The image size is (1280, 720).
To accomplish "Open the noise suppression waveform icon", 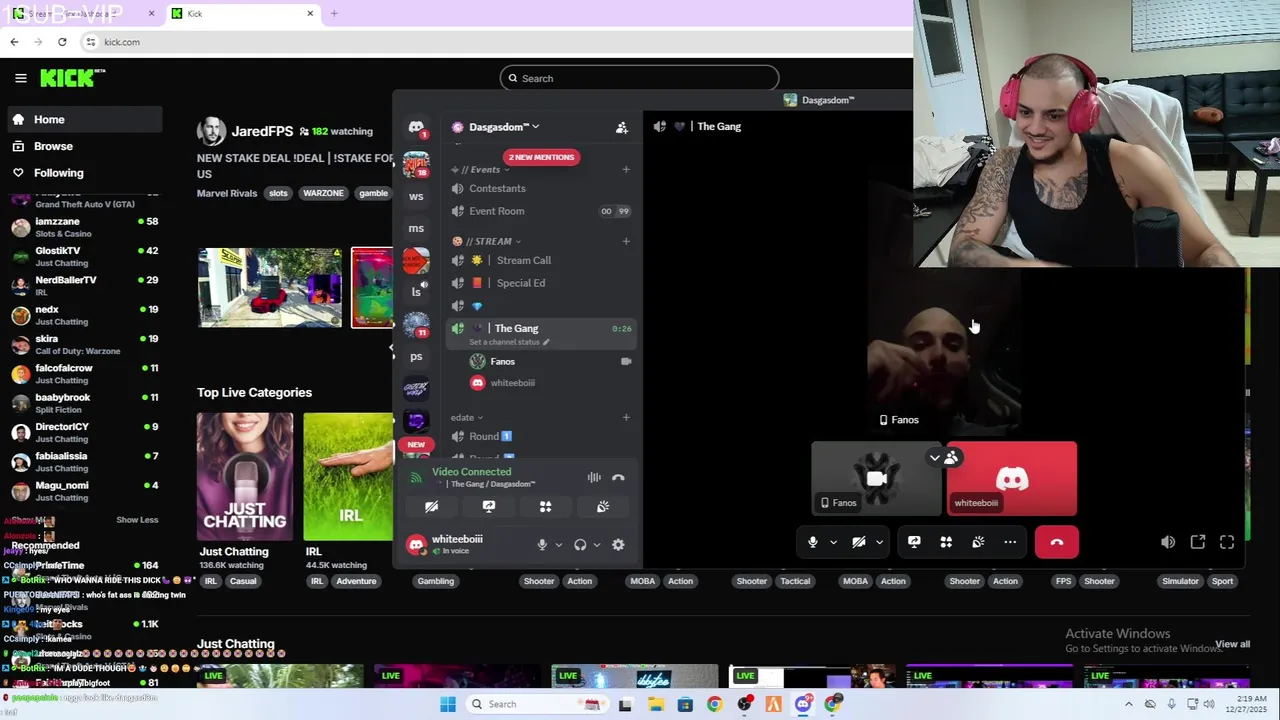I will [x=594, y=478].
